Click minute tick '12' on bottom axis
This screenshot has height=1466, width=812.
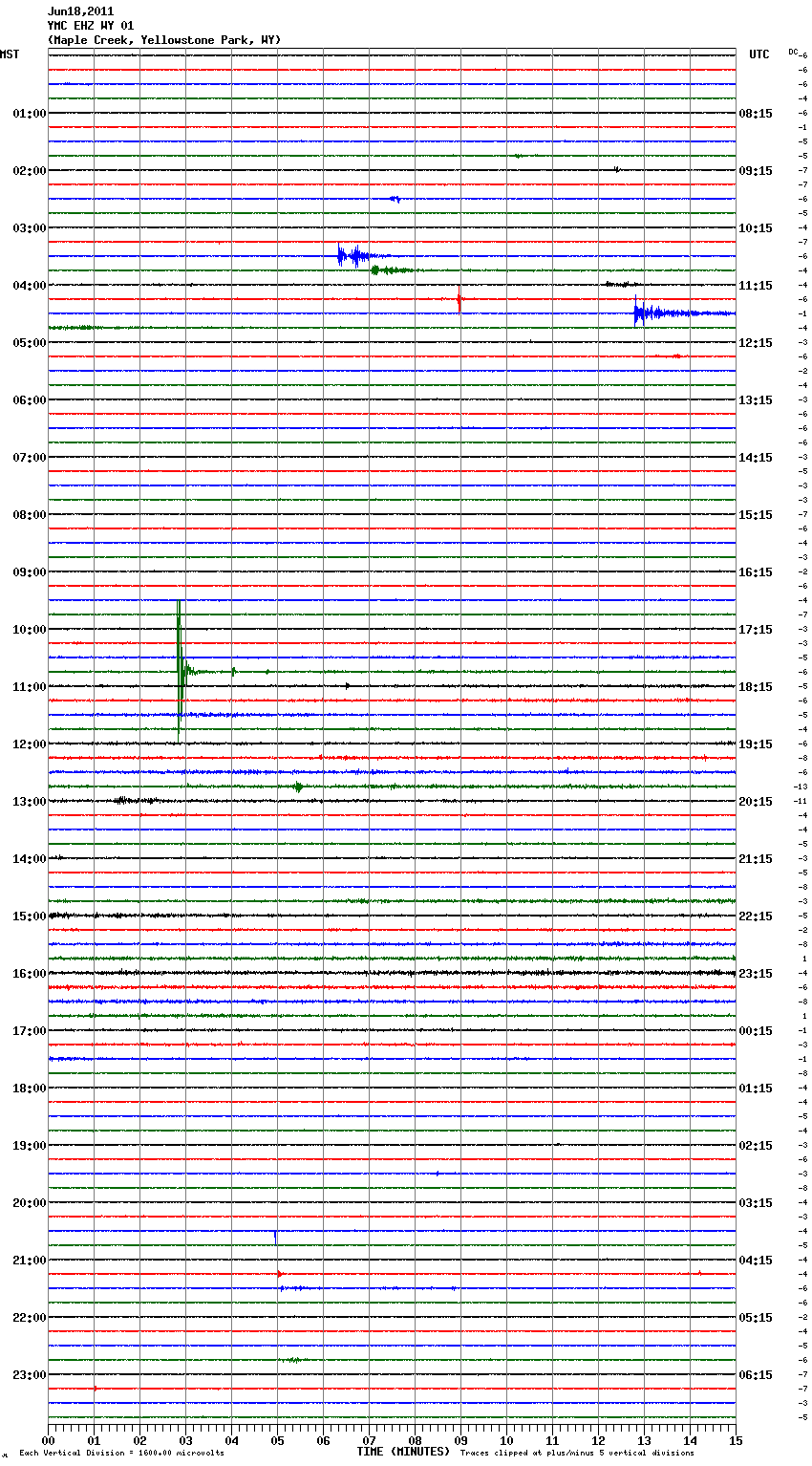(598, 1440)
